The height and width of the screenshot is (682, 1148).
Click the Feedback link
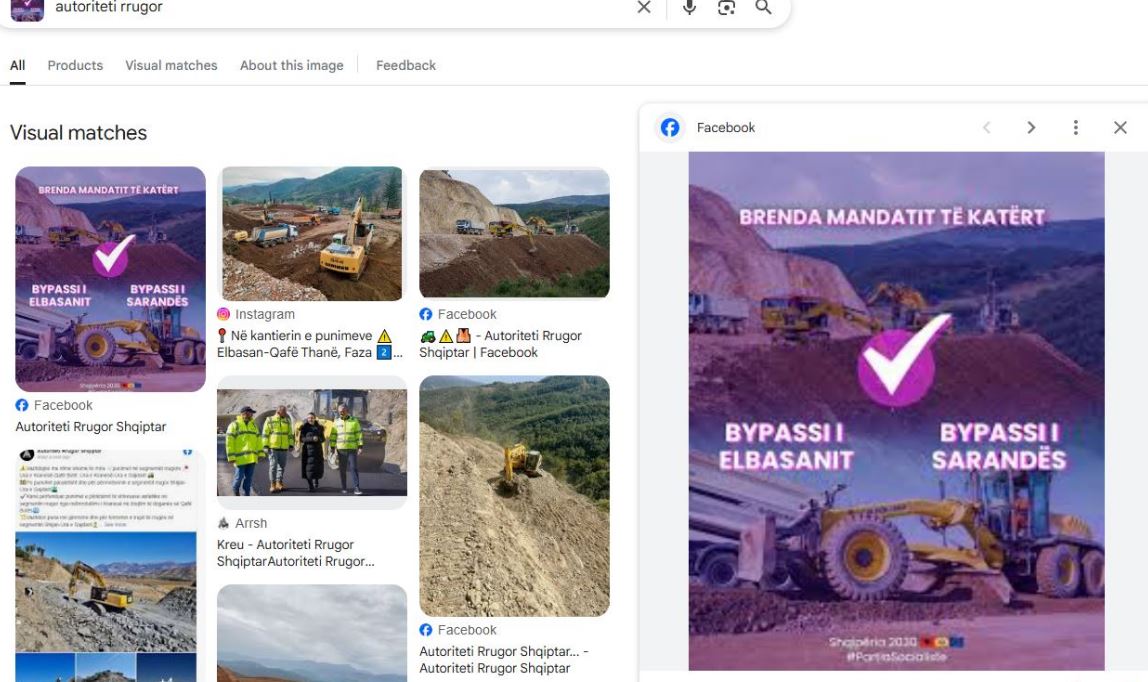(x=405, y=65)
